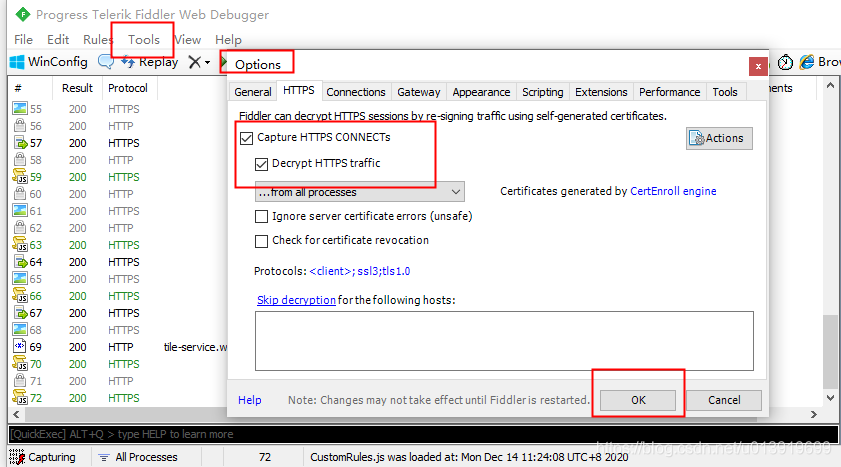The image size is (841, 467).
Task: Click the vertical scrollbar up arrow
Action: coord(830,85)
